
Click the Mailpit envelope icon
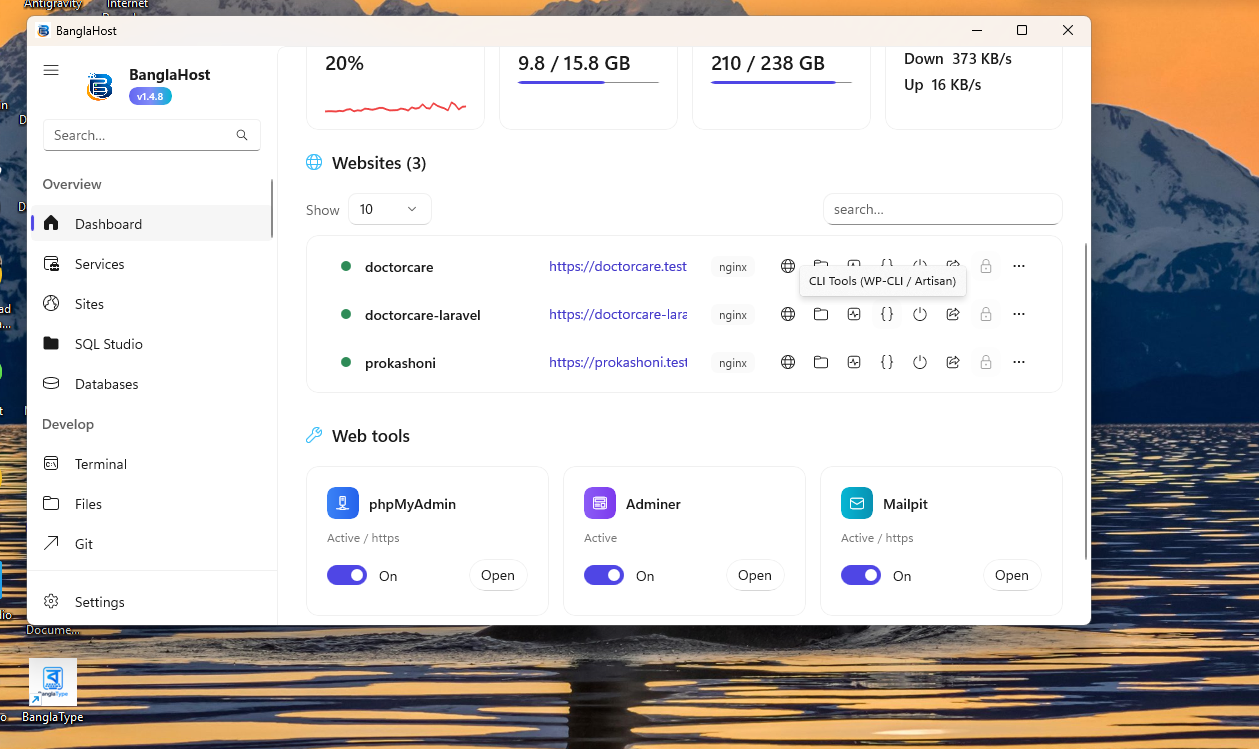[x=857, y=503]
